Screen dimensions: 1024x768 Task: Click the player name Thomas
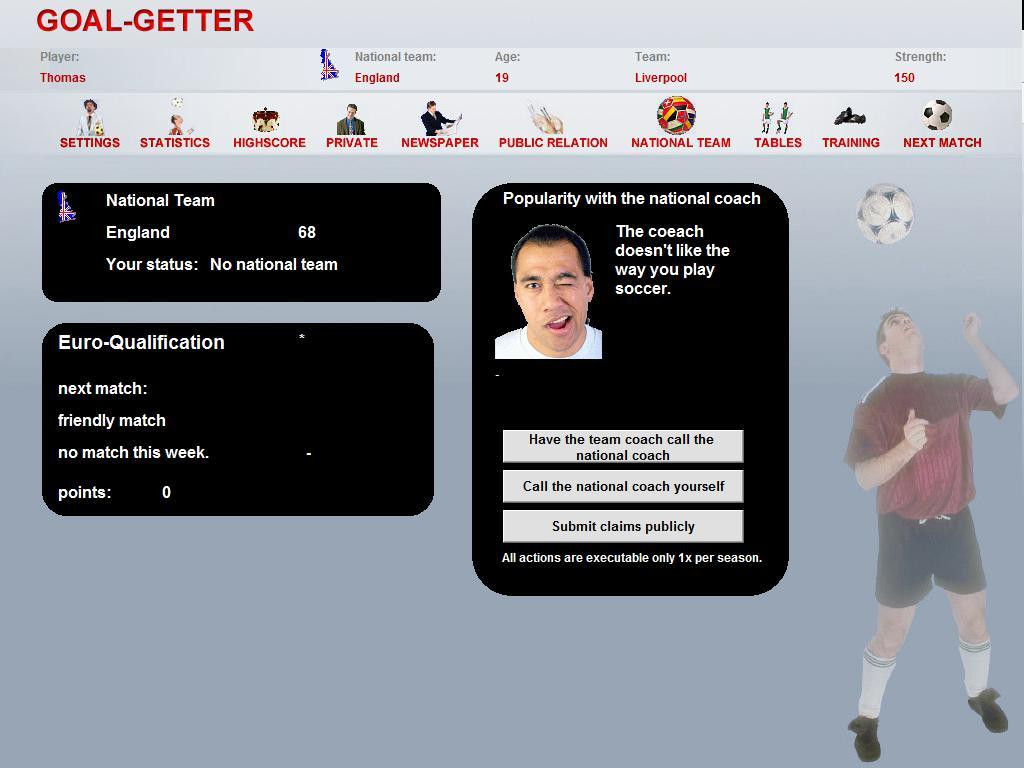click(63, 78)
